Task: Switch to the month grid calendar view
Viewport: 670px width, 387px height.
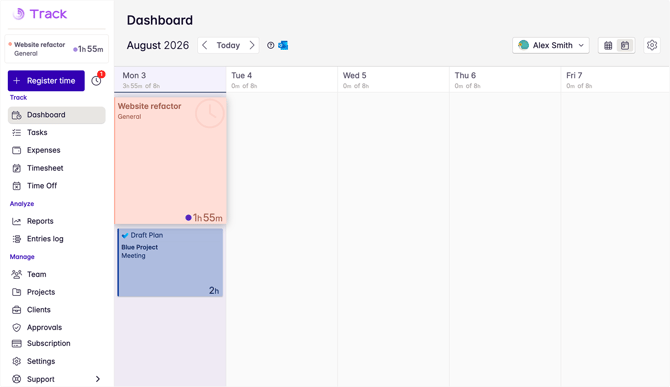Action: (608, 45)
